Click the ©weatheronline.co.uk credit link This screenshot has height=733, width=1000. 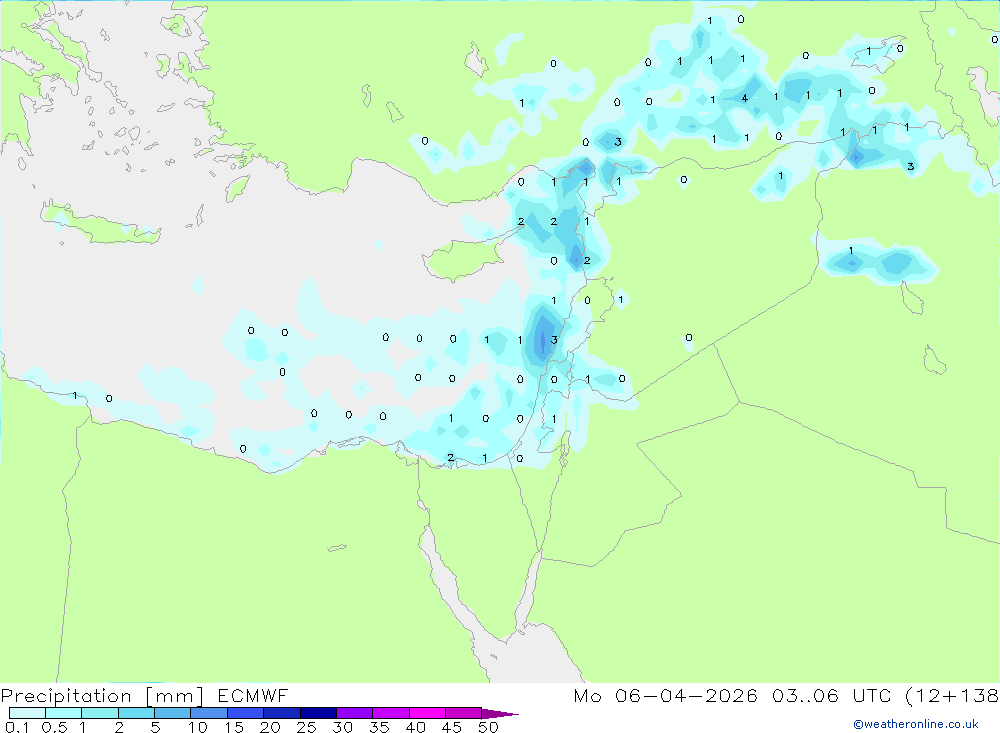(x=916, y=724)
